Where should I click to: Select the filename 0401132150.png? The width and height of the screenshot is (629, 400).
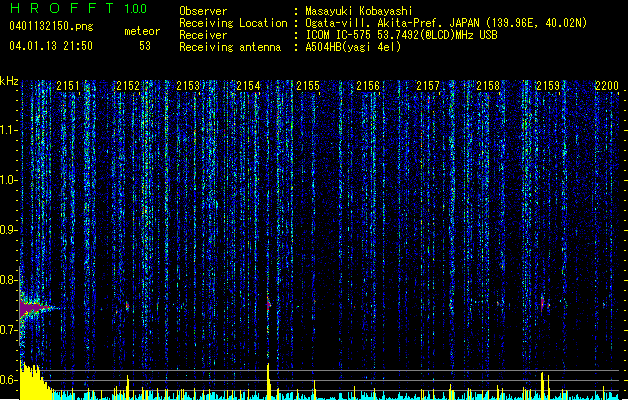(x=51, y=26)
